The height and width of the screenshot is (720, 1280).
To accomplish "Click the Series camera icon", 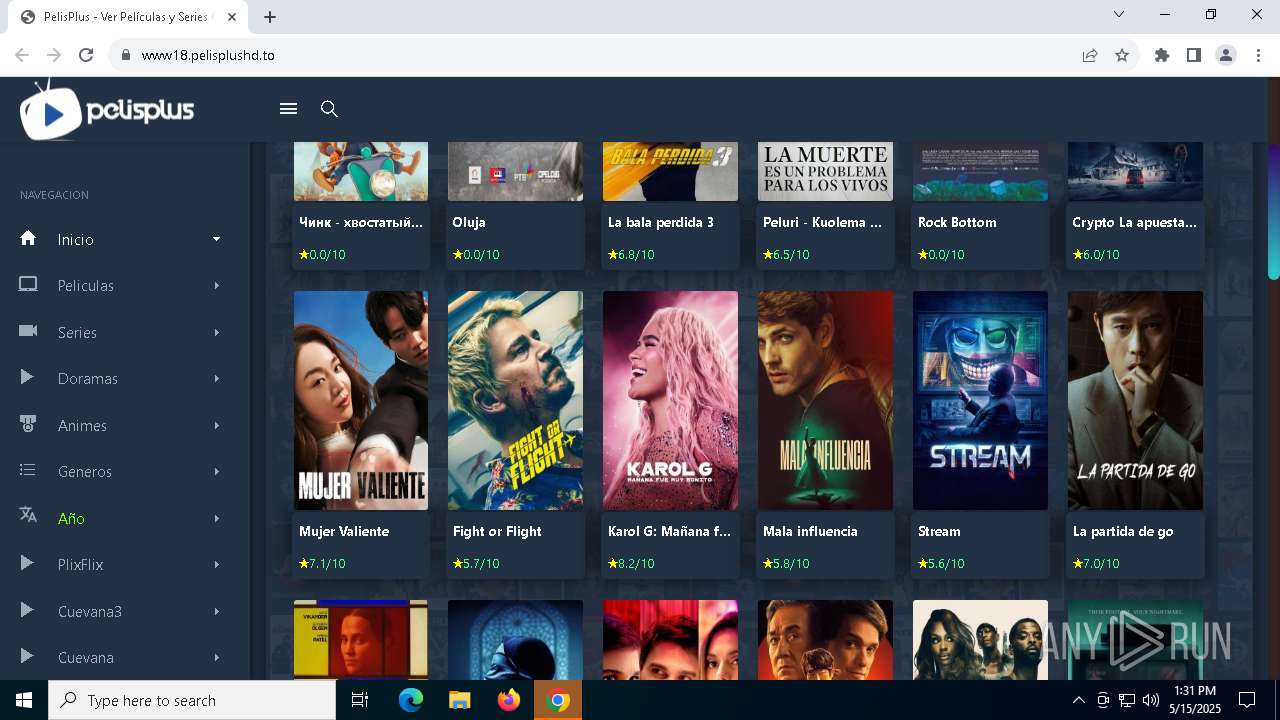I will [x=28, y=331].
